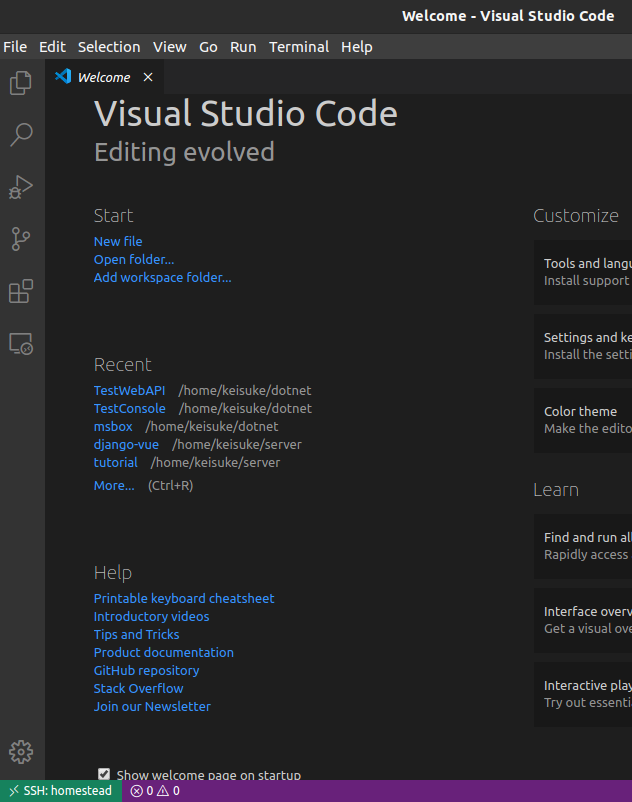This screenshot has width=632, height=802.
Task: Click the Color theme card
Action: point(583,420)
